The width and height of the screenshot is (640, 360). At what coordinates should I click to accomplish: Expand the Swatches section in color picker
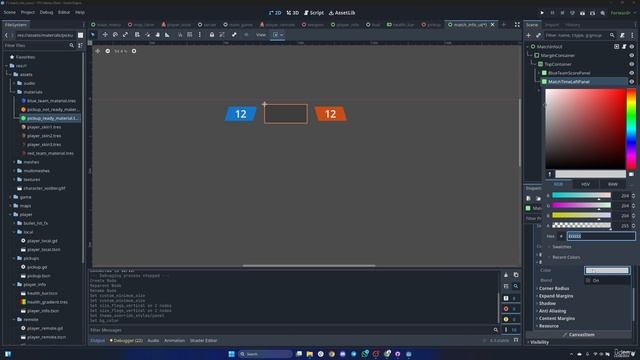coord(562,247)
